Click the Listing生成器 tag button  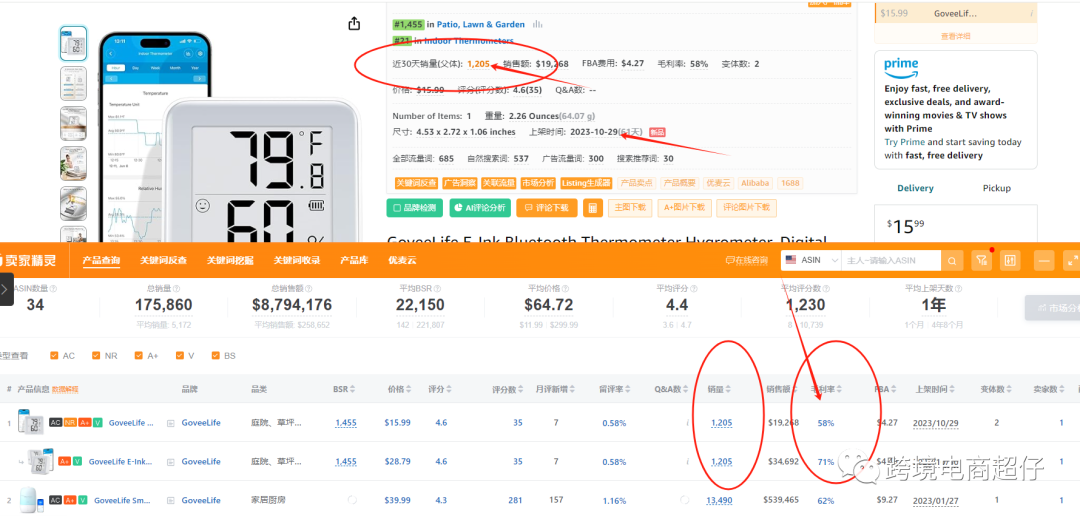click(587, 183)
